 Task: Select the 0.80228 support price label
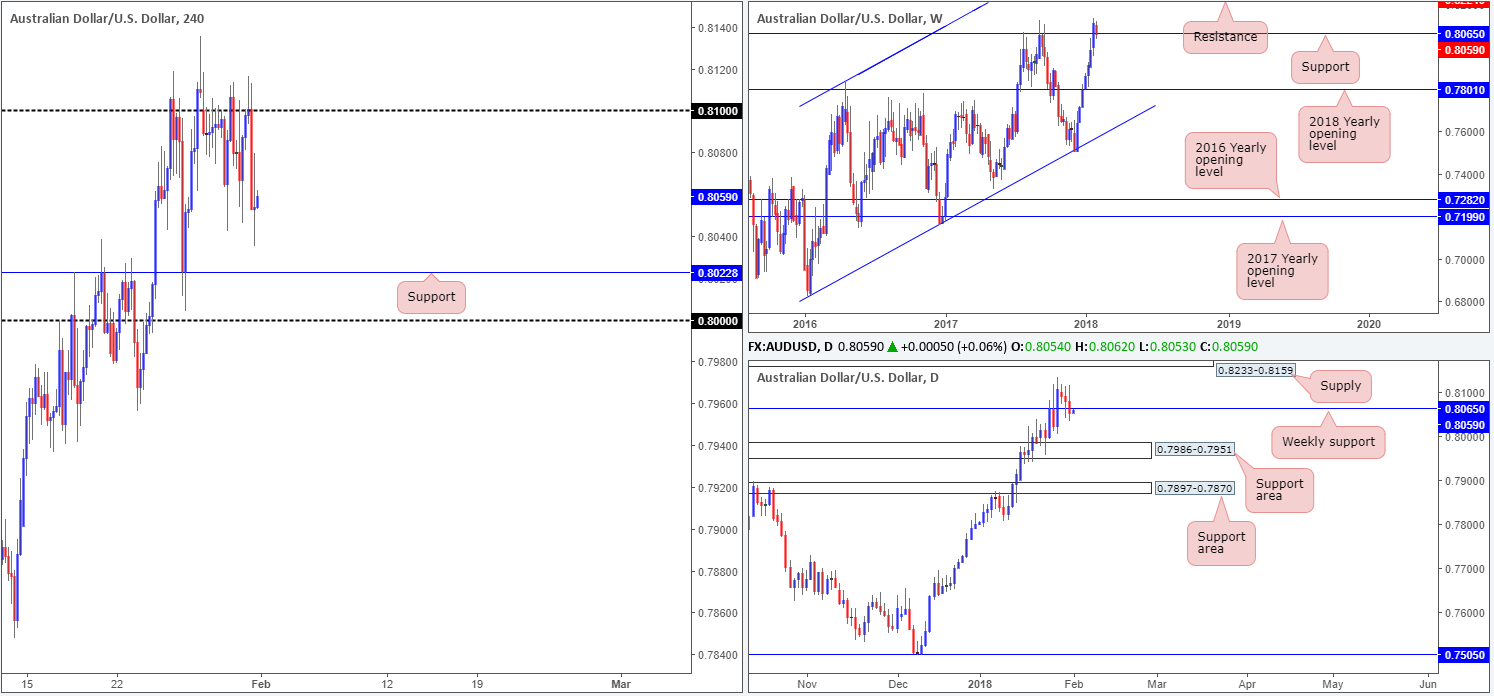click(716, 272)
